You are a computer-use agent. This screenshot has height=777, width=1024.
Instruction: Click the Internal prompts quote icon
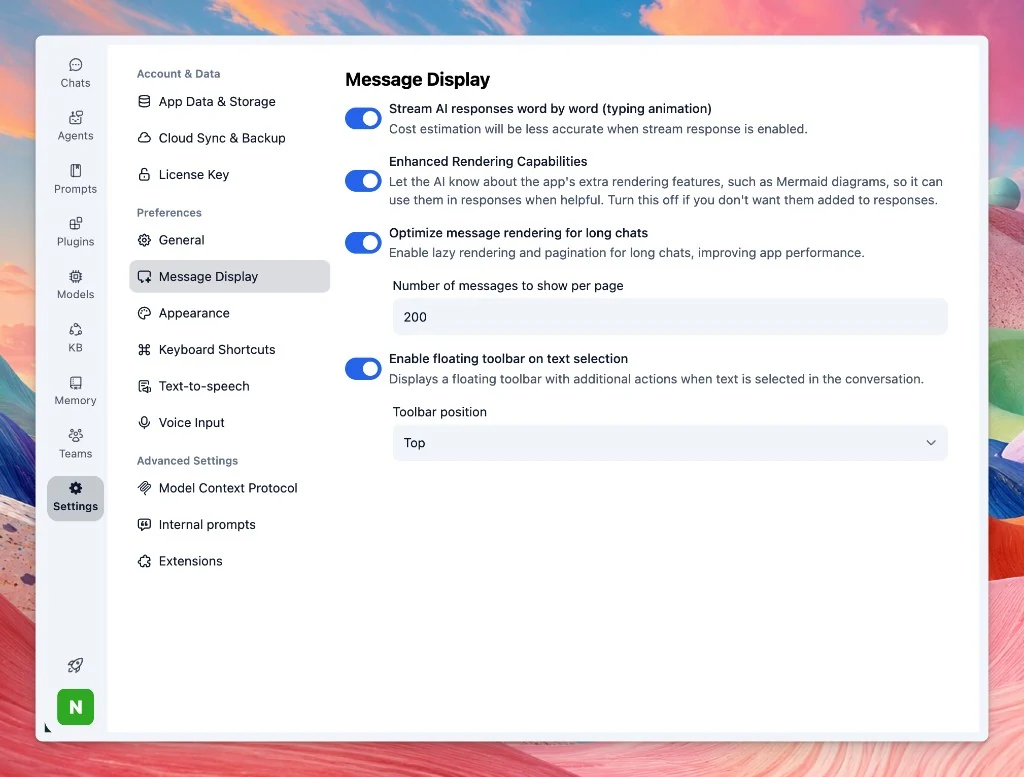(x=144, y=524)
